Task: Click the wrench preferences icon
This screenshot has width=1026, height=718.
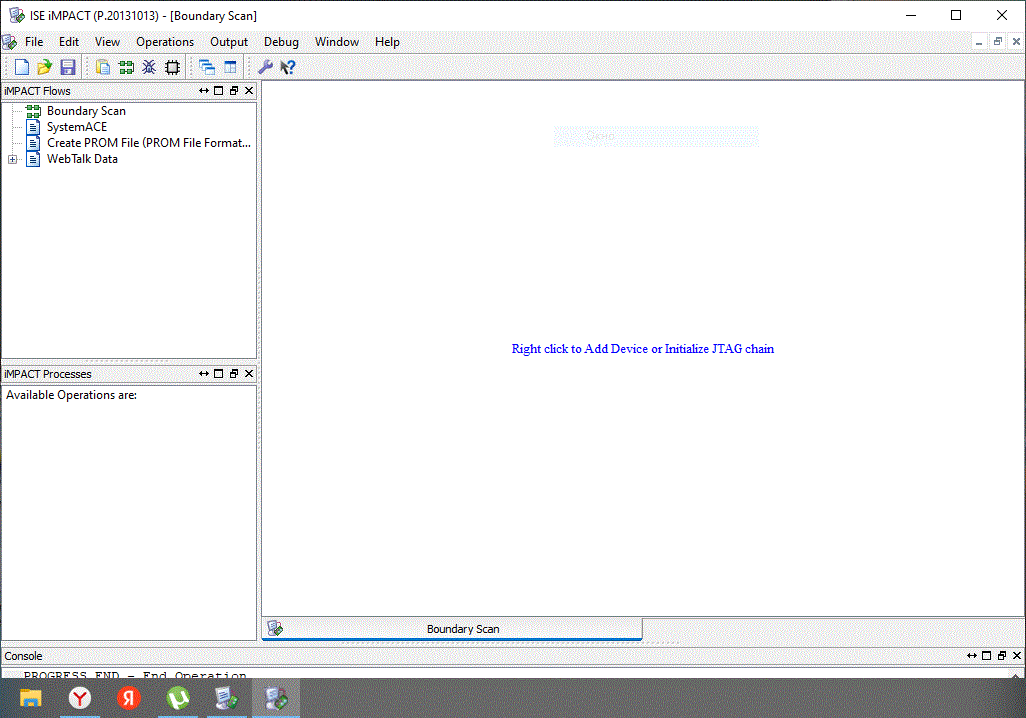Action: (265, 68)
